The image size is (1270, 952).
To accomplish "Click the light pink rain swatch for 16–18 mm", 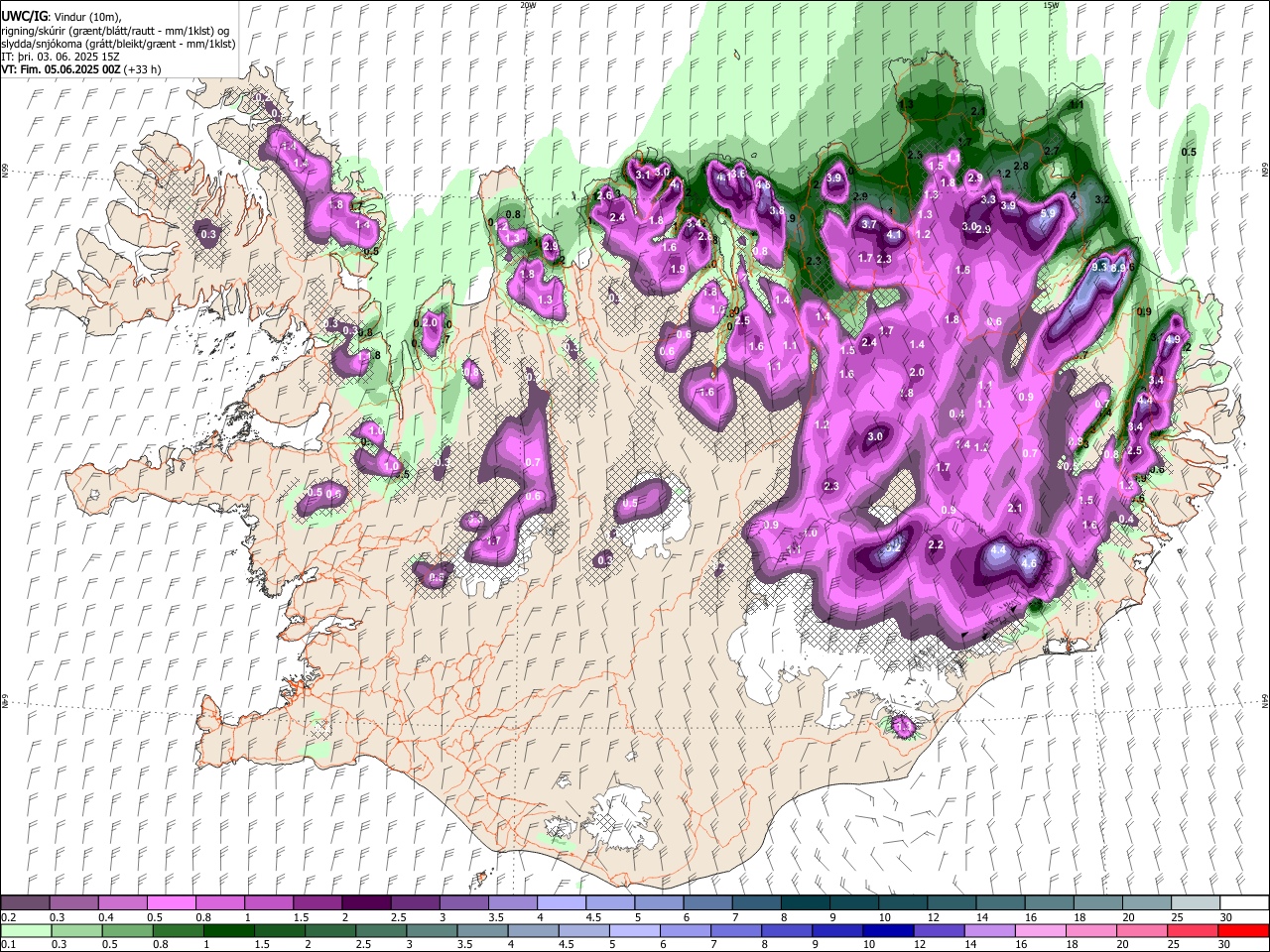I will pyautogui.click(x=1039, y=930).
